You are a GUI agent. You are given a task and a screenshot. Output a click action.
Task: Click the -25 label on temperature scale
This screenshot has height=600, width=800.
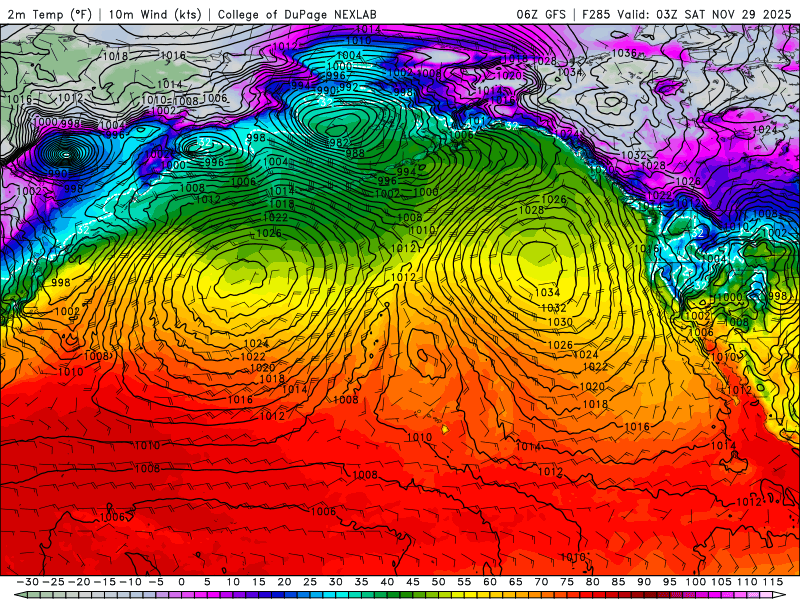click(x=53, y=582)
